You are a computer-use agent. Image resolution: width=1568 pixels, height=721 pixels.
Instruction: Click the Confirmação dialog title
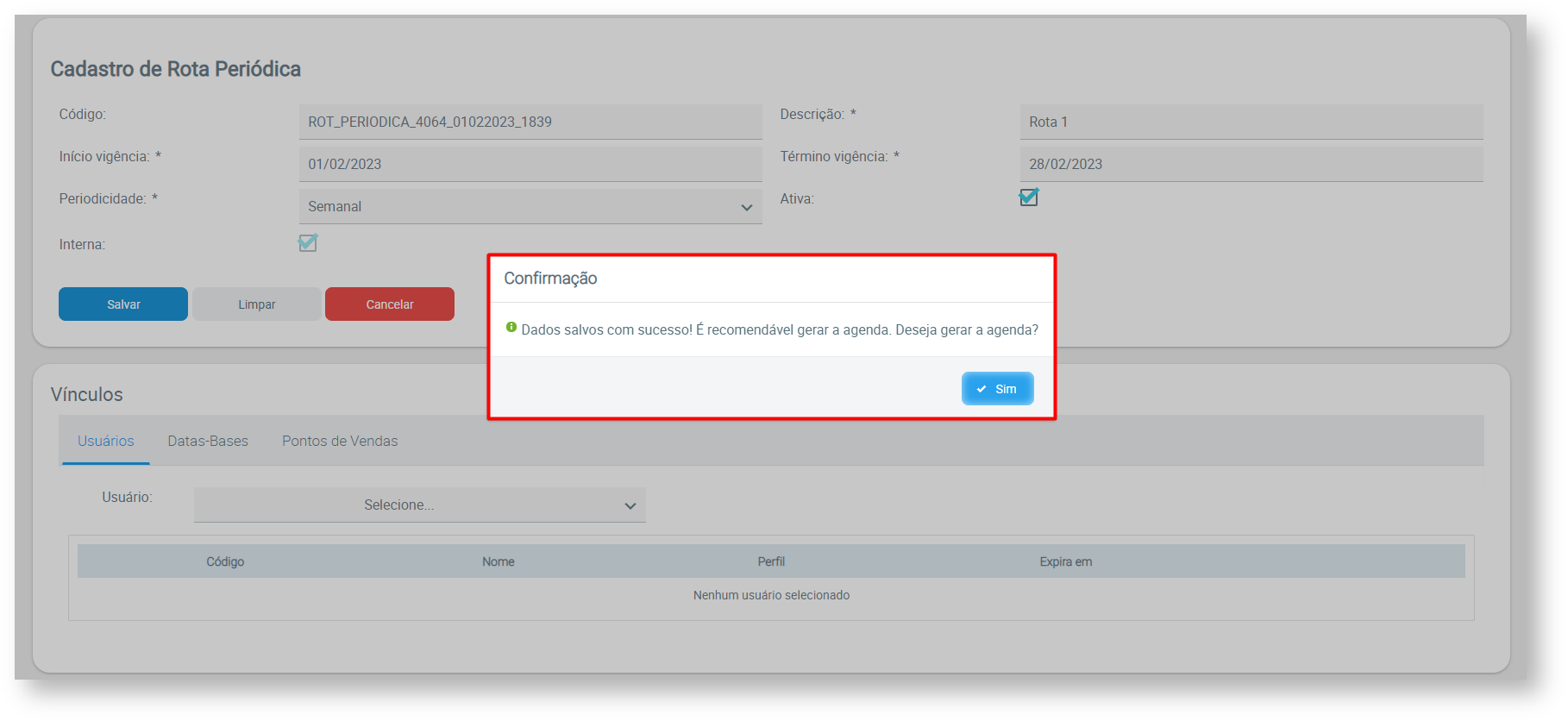click(550, 279)
